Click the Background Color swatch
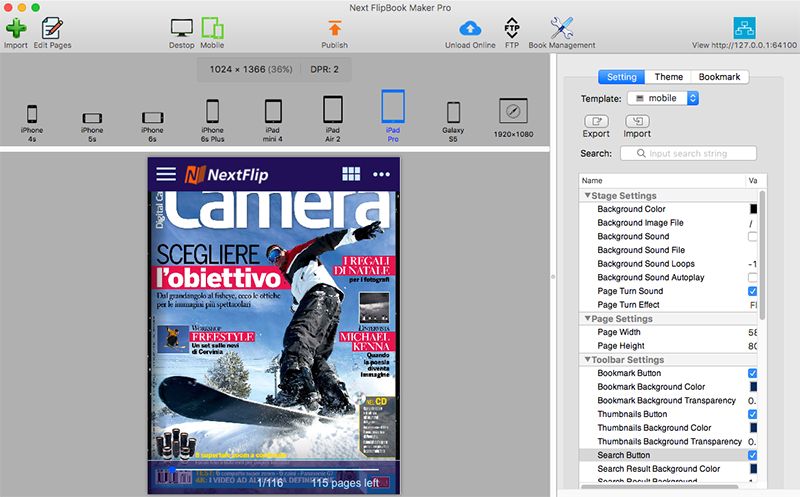Screen dimensions: 800x497 tap(754, 209)
